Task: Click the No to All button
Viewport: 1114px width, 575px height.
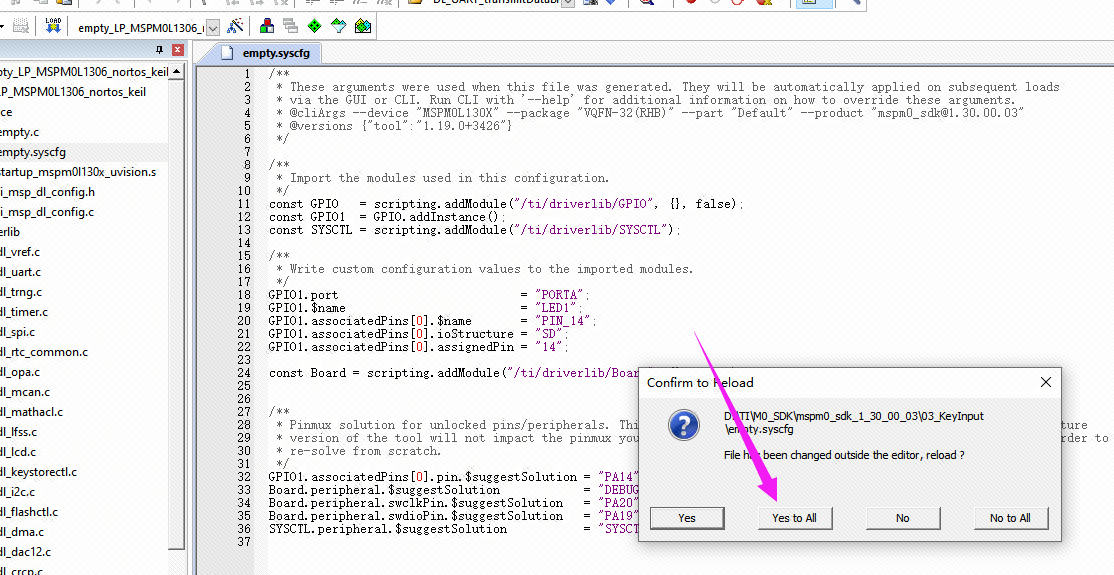Action: tap(1010, 518)
